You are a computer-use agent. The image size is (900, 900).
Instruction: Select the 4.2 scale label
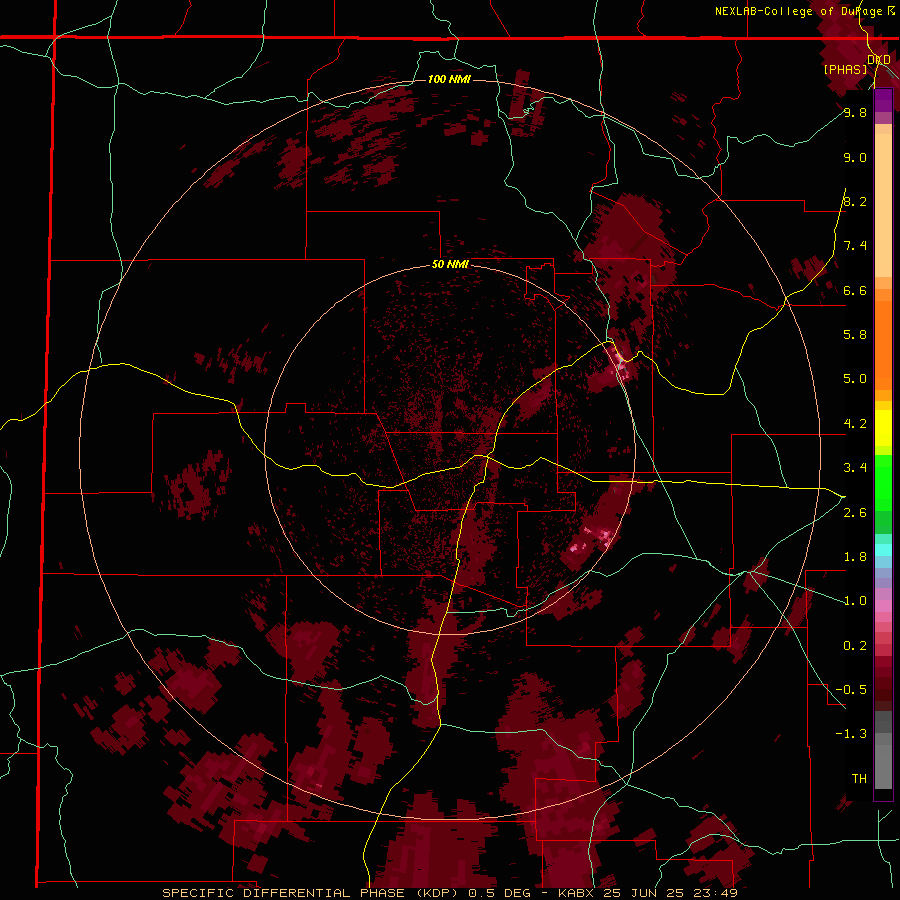click(855, 424)
